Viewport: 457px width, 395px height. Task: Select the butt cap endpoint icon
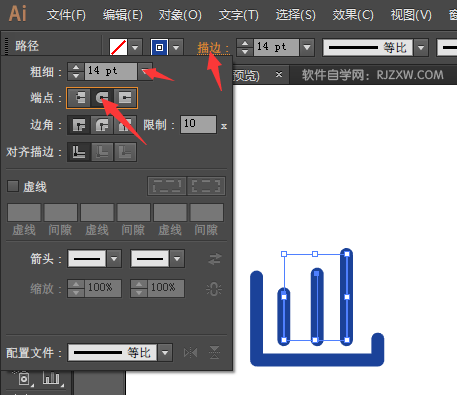click(79, 98)
